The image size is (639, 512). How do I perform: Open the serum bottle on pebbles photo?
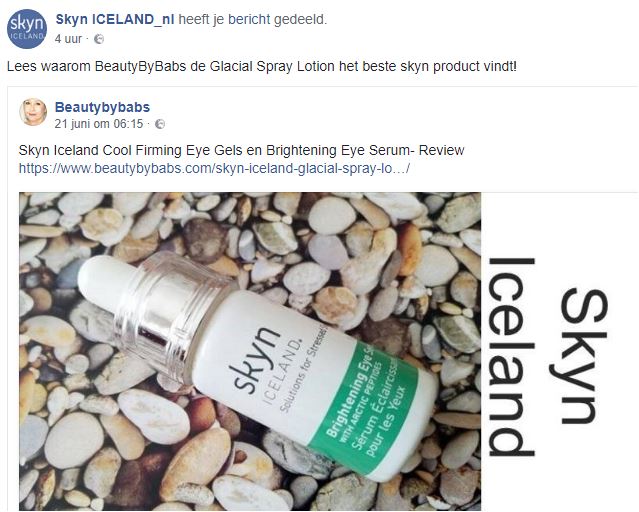[250, 351]
